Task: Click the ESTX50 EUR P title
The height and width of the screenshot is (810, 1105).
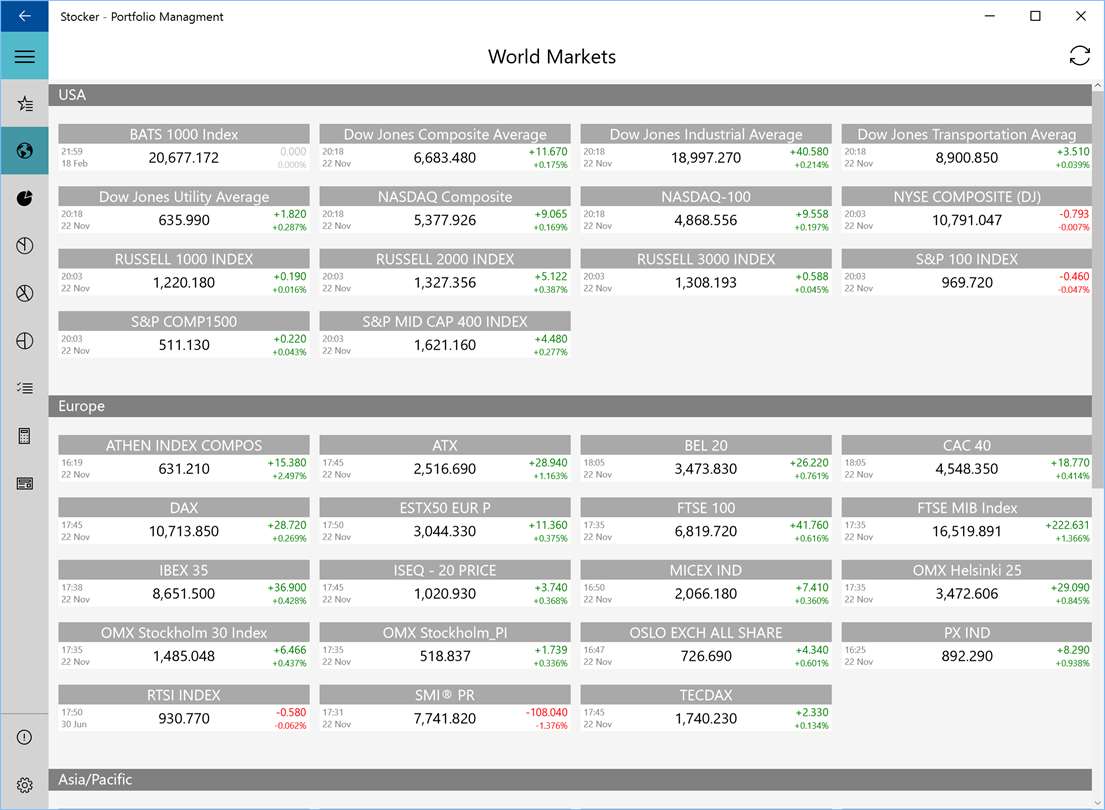Action: (x=445, y=508)
